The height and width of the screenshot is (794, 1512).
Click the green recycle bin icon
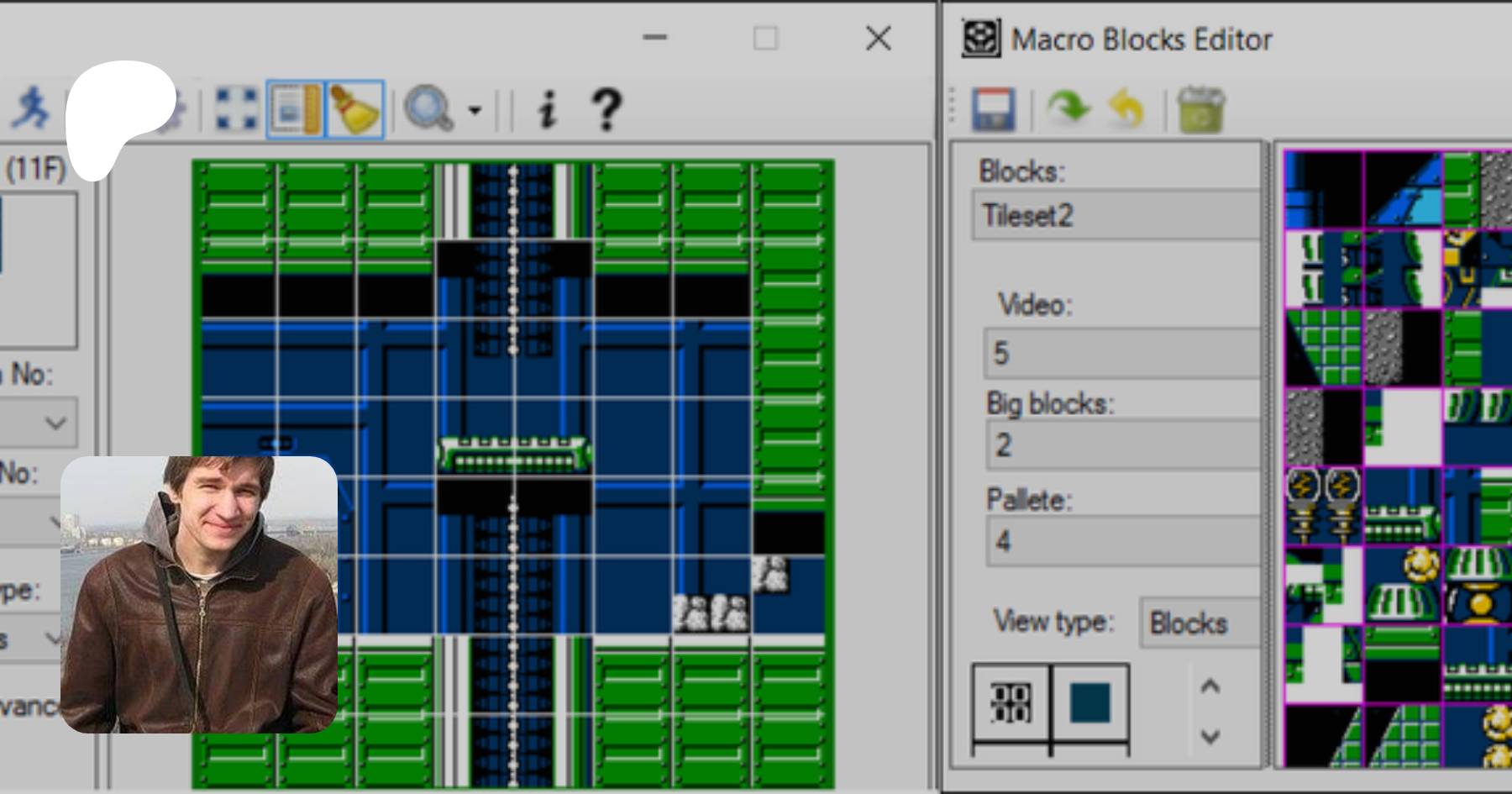(x=1200, y=110)
